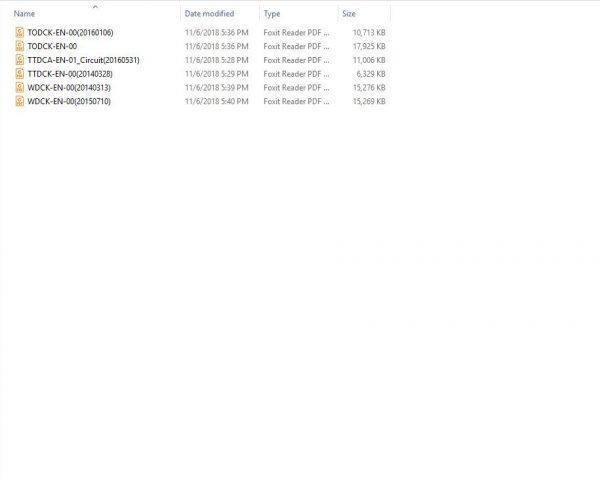Click size value 11,006 KB

click(369, 60)
